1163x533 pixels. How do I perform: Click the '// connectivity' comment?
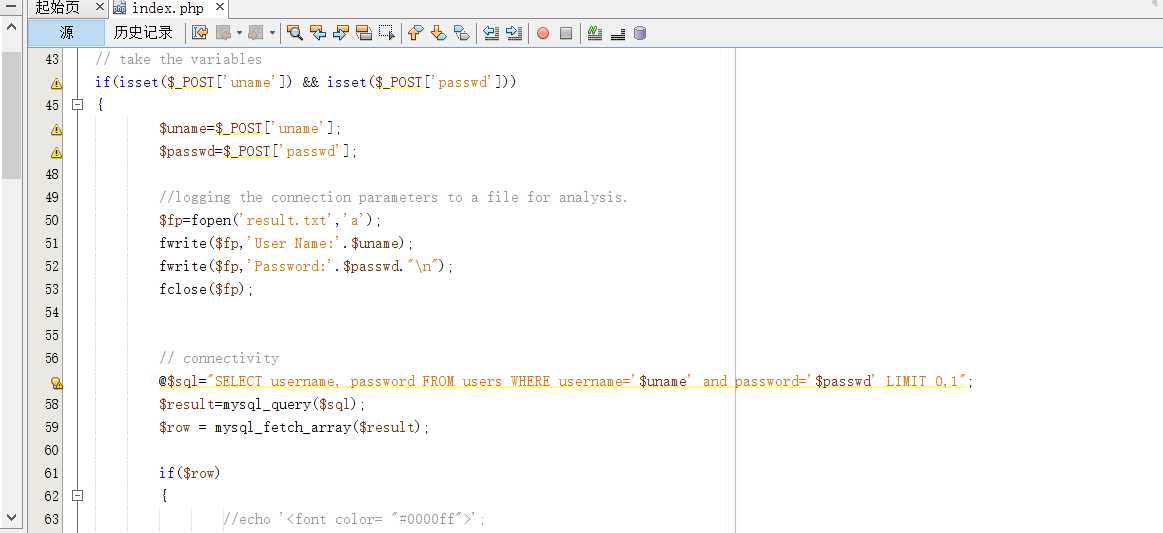click(x=219, y=358)
